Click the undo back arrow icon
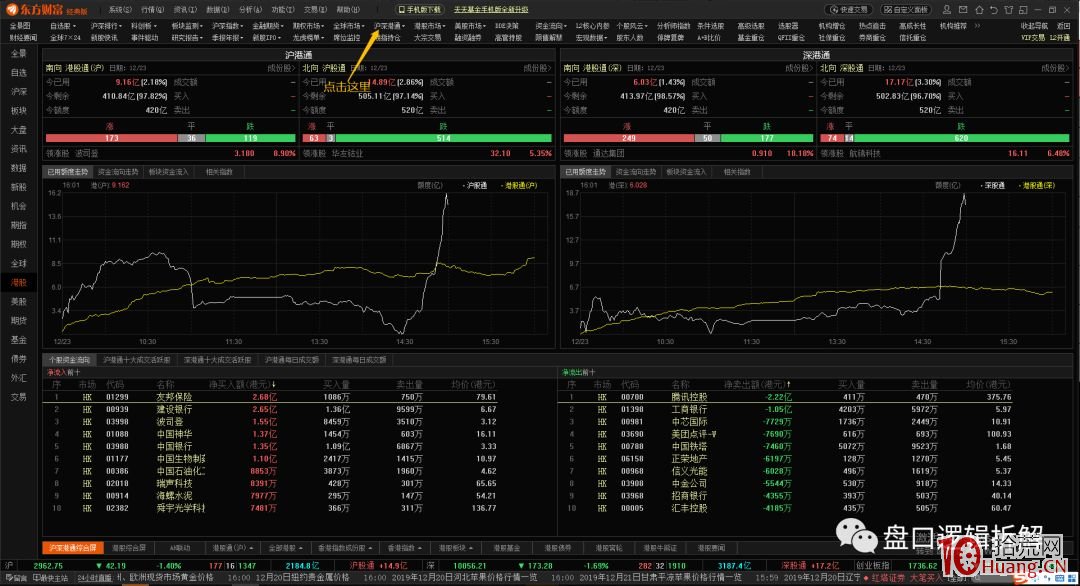 994,10
